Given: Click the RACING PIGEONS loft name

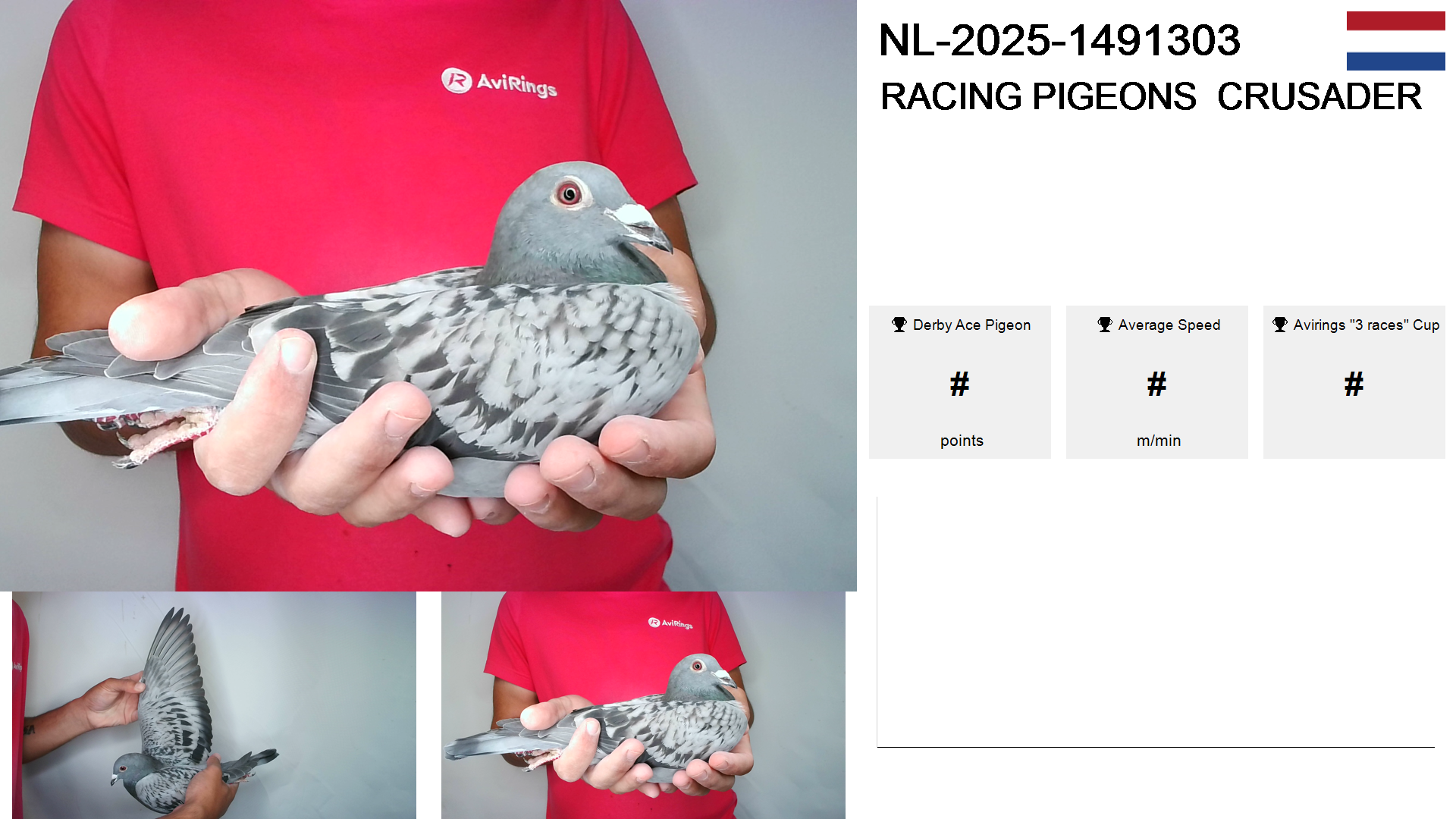Looking at the screenshot, I should click(x=1038, y=97).
